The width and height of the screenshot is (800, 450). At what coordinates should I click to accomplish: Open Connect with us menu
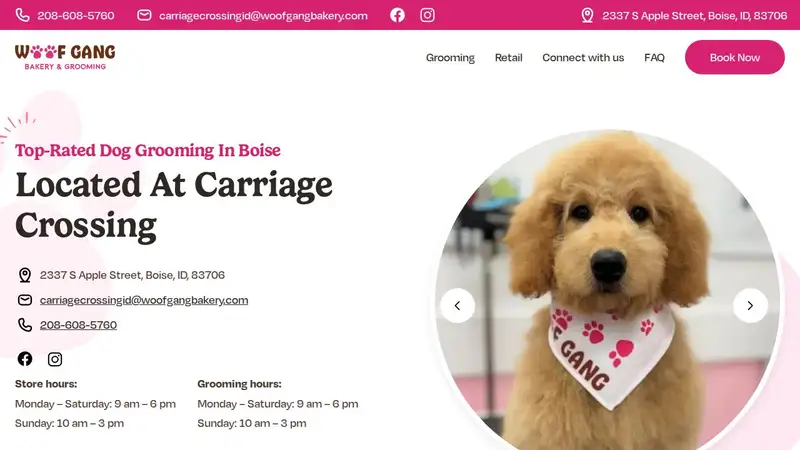click(x=583, y=58)
